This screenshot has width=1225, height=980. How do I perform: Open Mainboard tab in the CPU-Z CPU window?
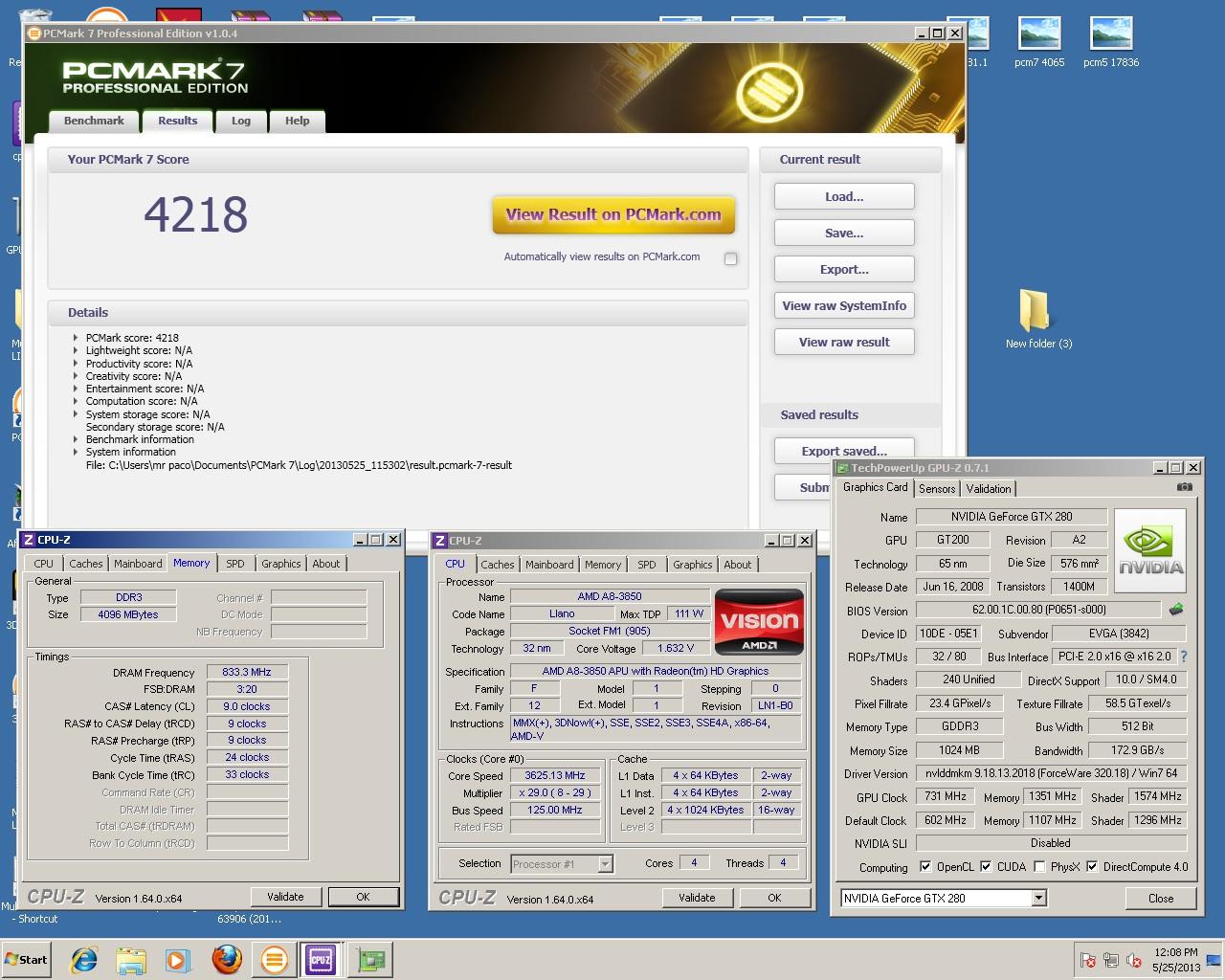point(549,565)
